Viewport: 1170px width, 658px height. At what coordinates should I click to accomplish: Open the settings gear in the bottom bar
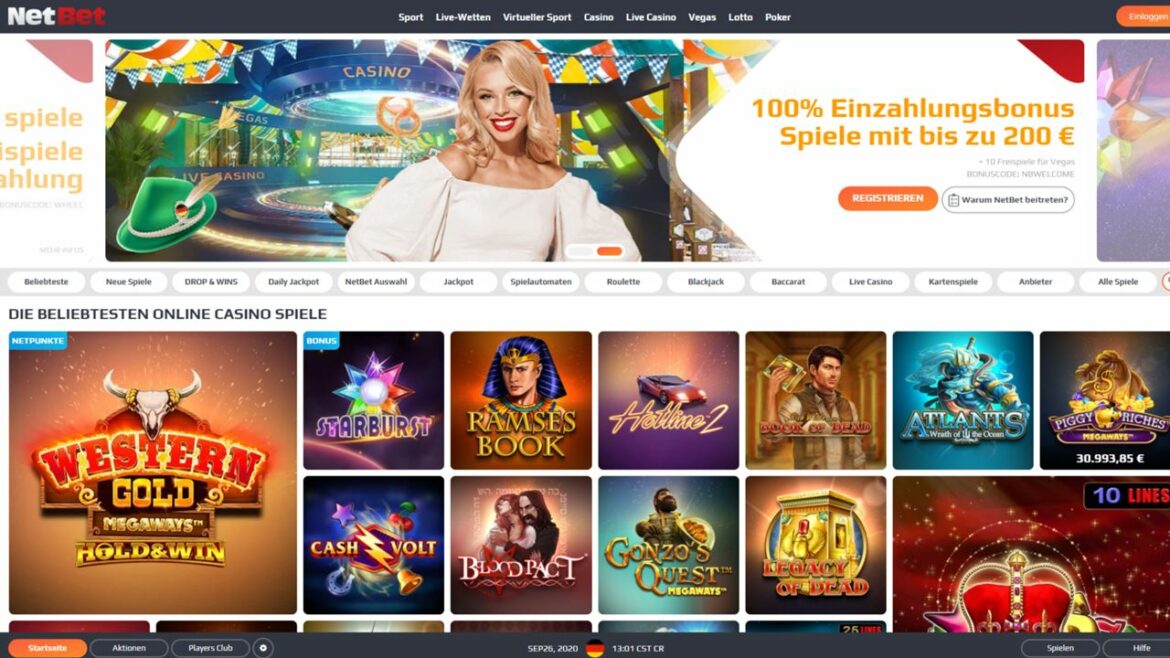tap(263, 648)
